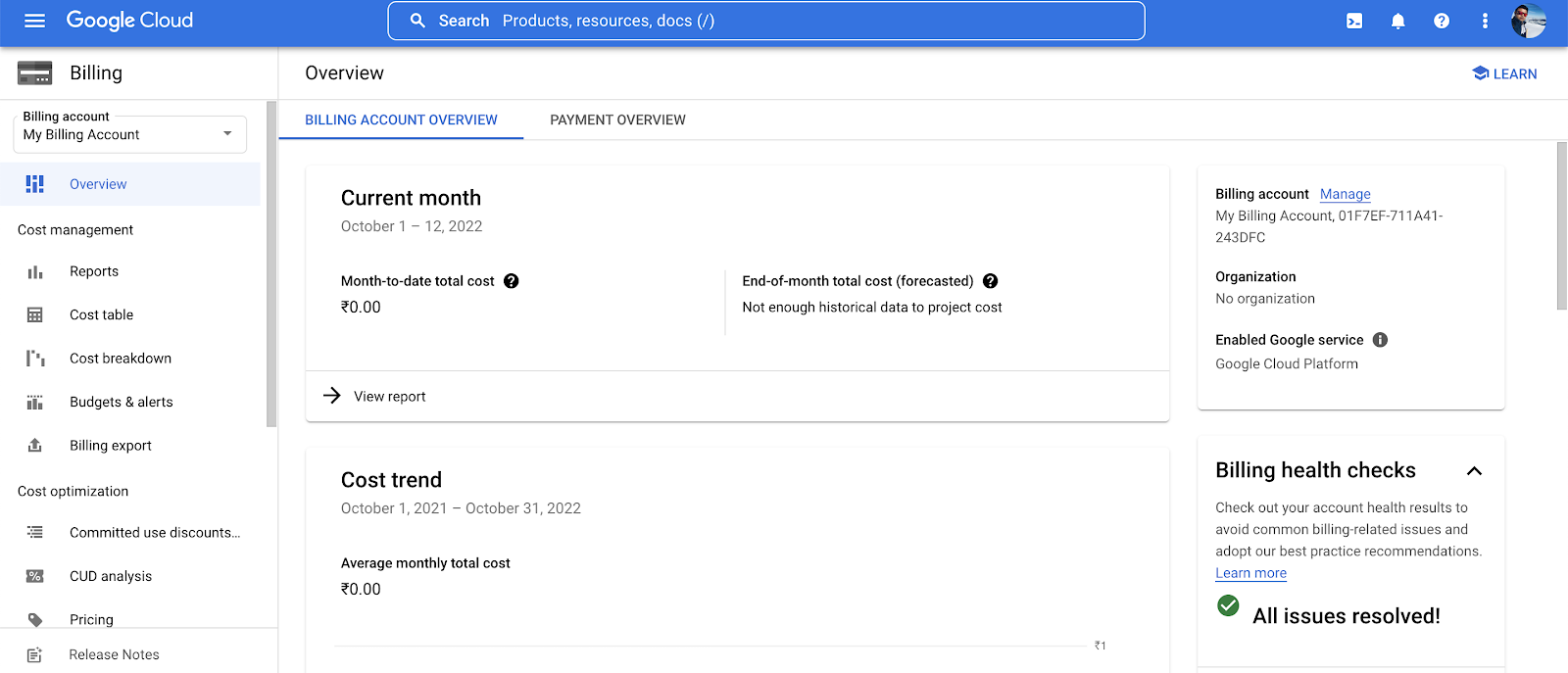
Task: Open the hamburger navigation menu
Action: [x=34, y=21]
